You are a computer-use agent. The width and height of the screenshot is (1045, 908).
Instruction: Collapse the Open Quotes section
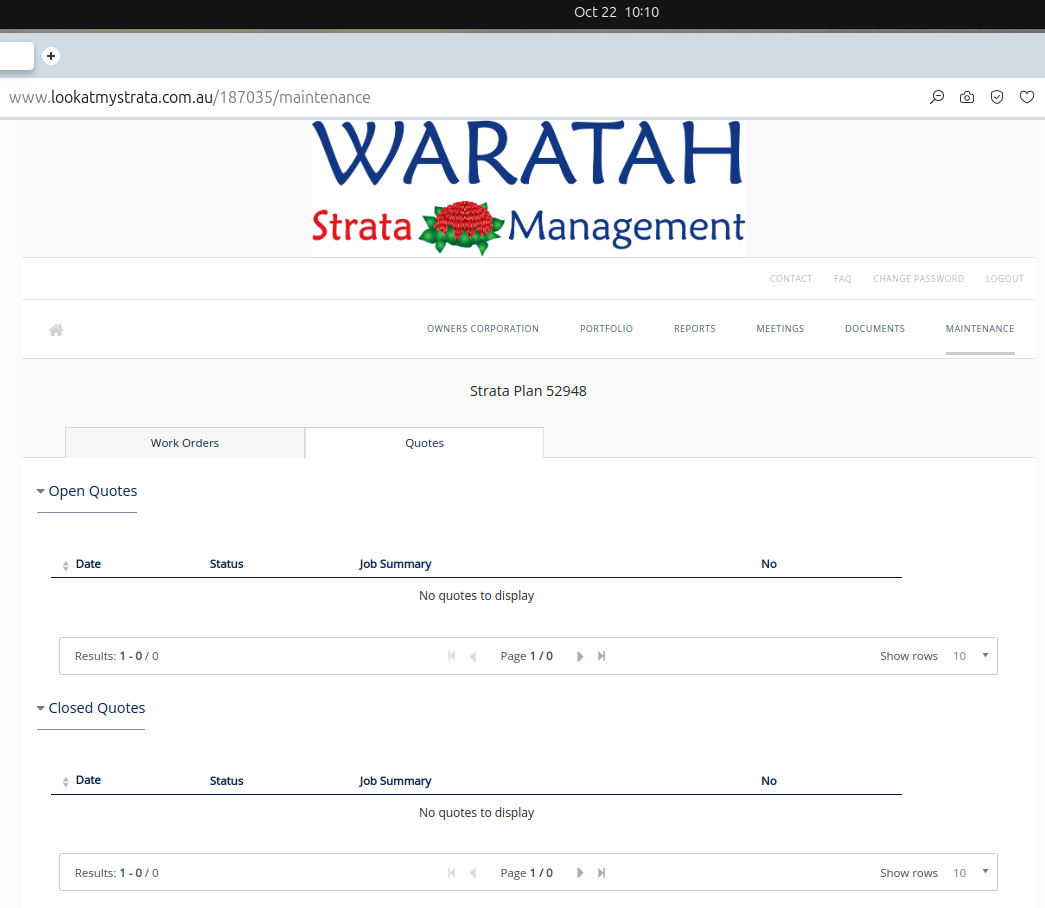point(41,492)
